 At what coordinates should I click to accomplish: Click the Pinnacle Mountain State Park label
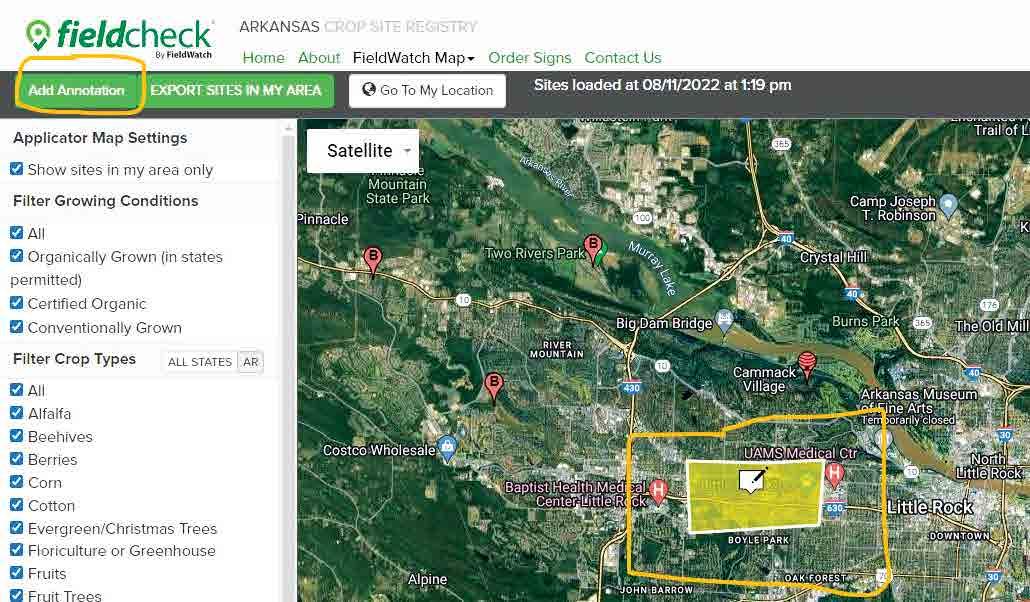click(x=398, y=185)
